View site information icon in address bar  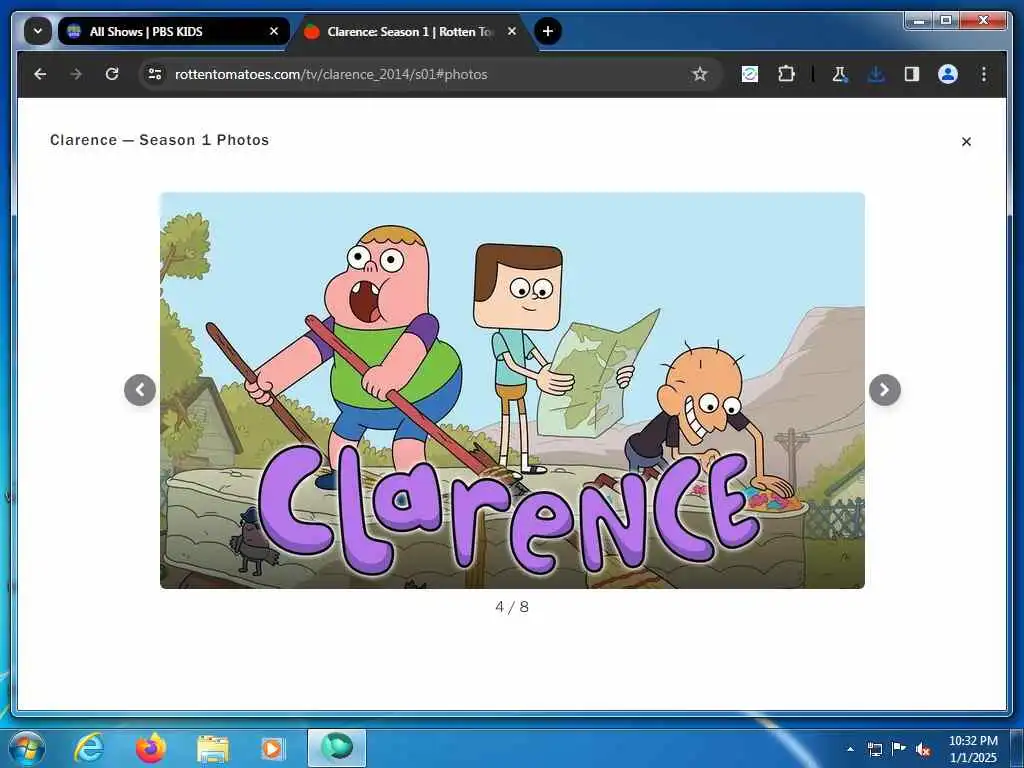click(155, 74)
